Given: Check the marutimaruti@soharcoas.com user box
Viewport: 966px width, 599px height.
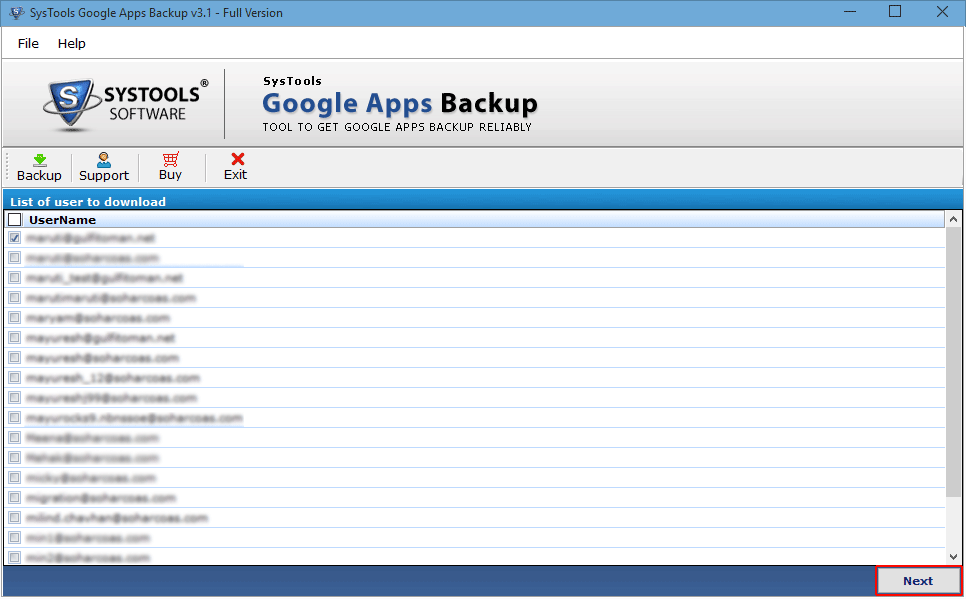Looking at the screenshot, I should click(x=15, y=298).
